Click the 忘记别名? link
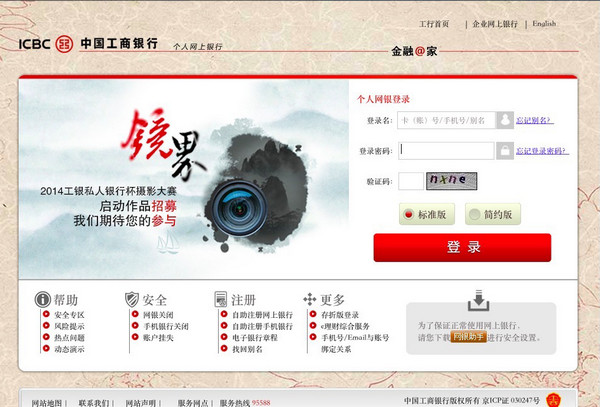The width and height of the screenshot is (600, 407). pos(535,120)
